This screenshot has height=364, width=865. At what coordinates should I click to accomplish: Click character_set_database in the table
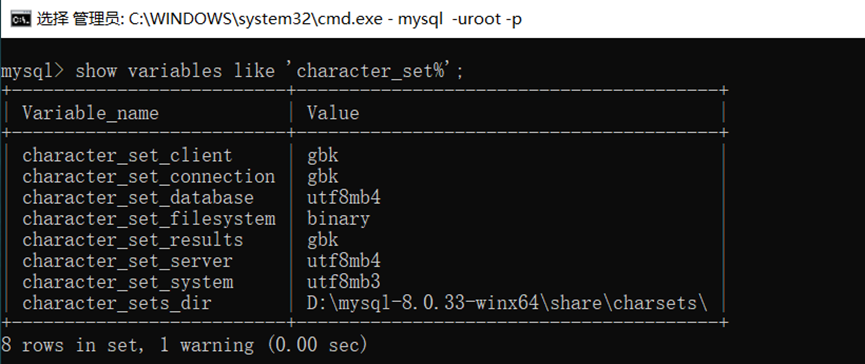pos(138,197)
